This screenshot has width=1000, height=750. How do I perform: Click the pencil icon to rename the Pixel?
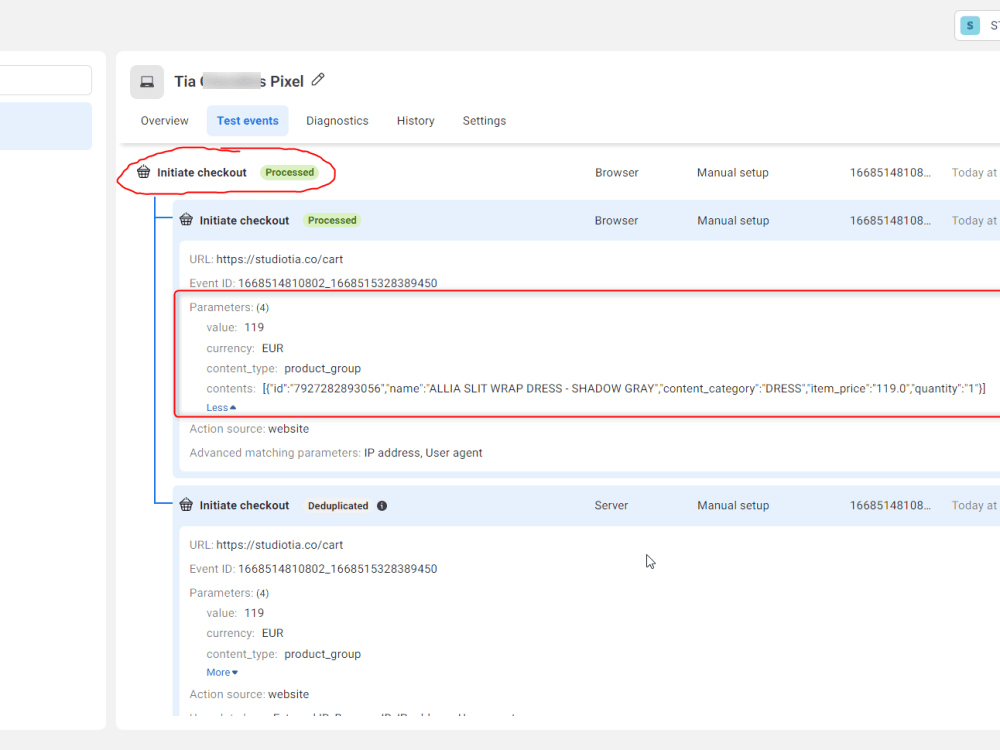[318, 80]
